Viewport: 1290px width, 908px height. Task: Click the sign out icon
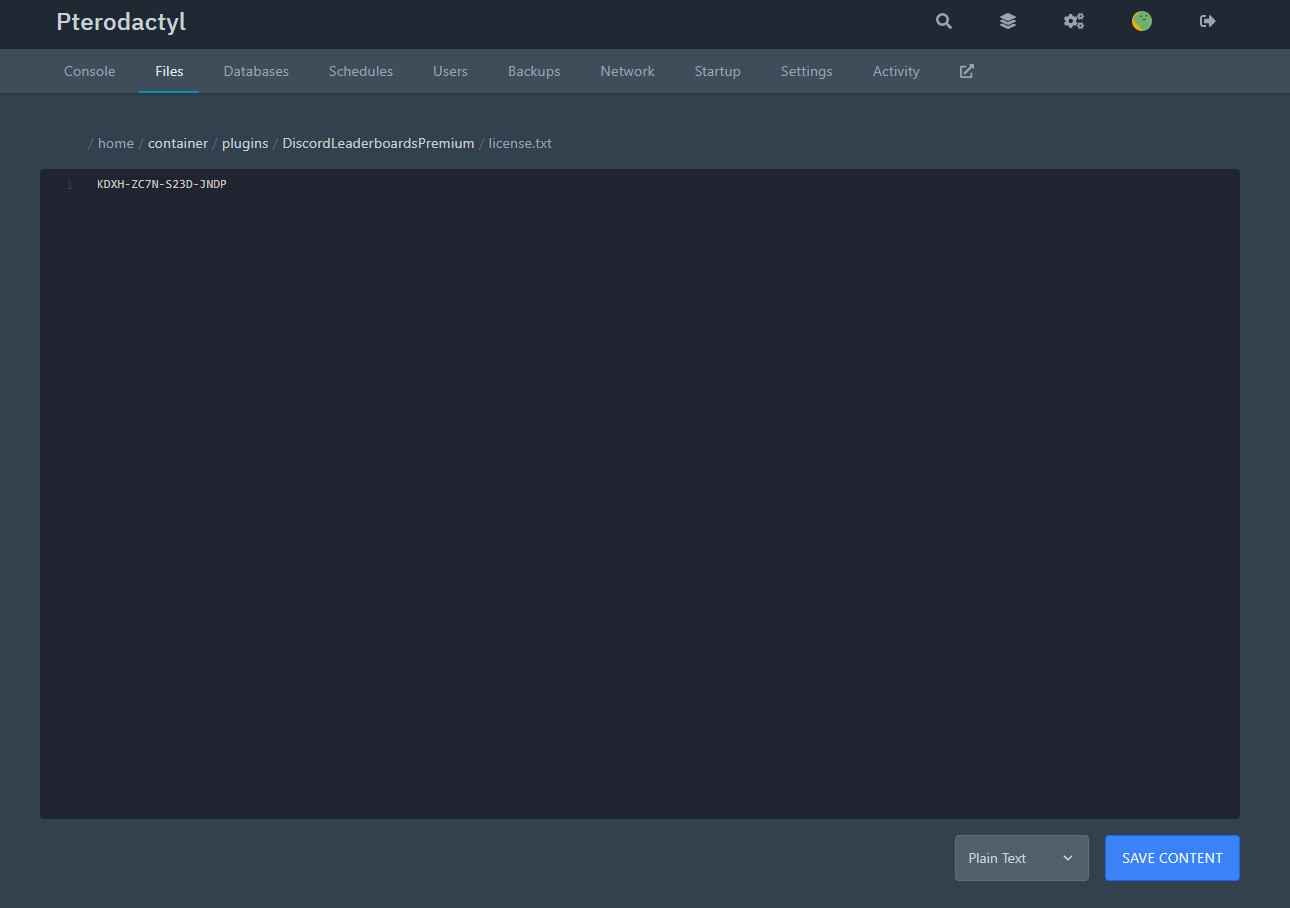click(1208, 21)
